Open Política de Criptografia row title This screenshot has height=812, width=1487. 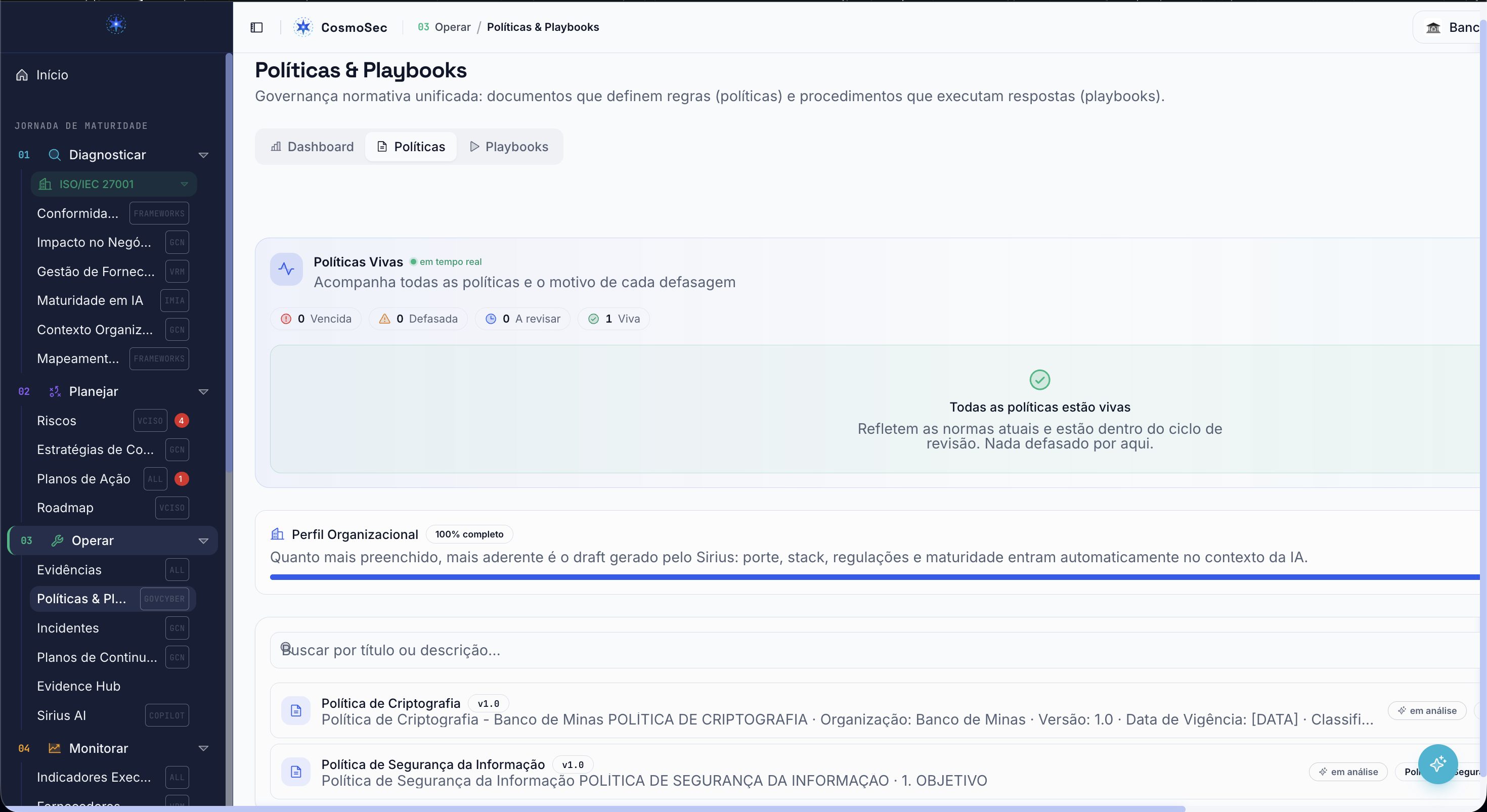(x=391, y=703)
